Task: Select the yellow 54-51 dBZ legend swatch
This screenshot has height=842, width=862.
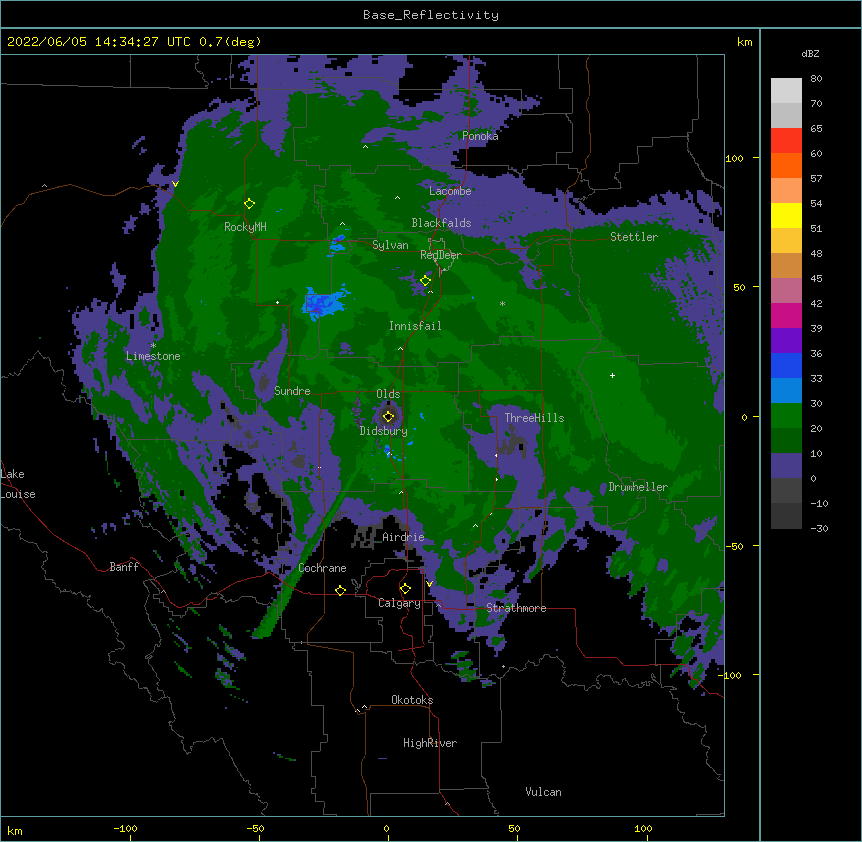Action: pyautogui.click(x=786, y=216)
